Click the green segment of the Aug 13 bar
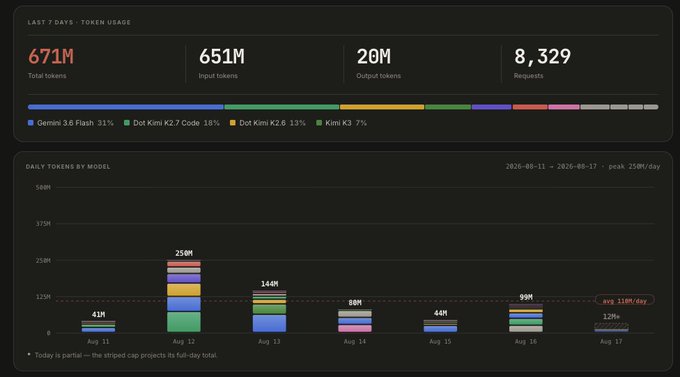 (269, 309)
